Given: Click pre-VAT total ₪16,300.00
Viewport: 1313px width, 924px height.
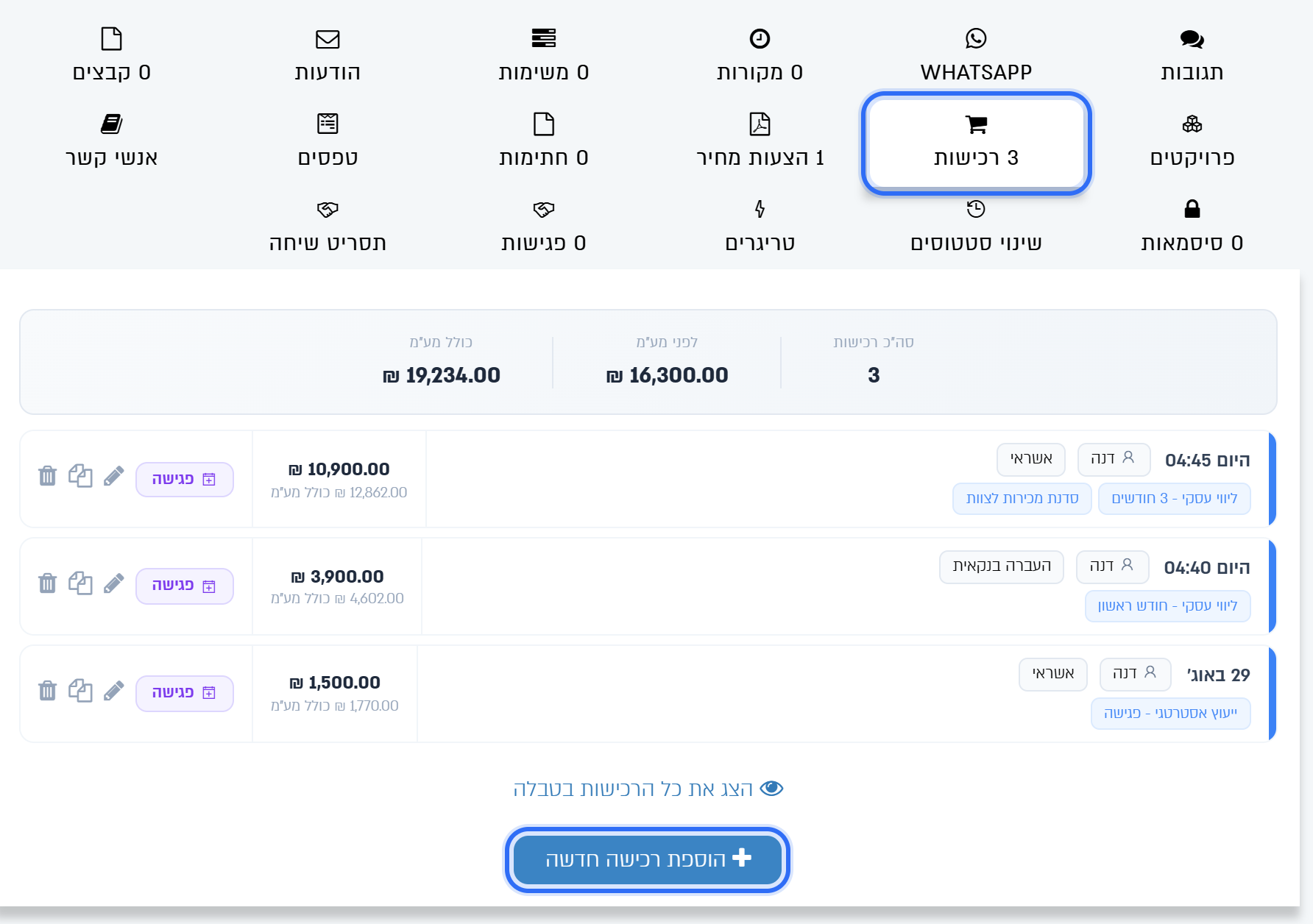Looking at the screenshot, I should click(668, 375).
